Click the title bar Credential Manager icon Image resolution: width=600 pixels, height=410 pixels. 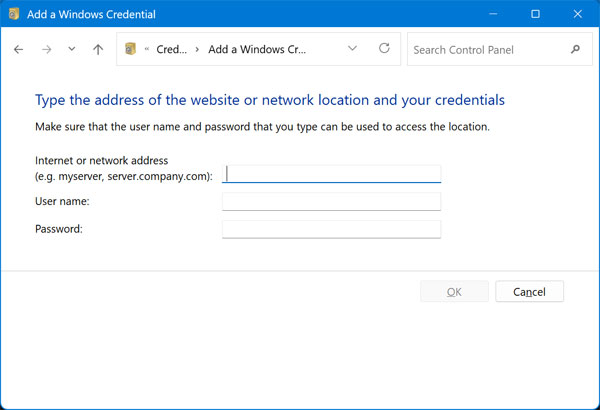pos(14,14)
